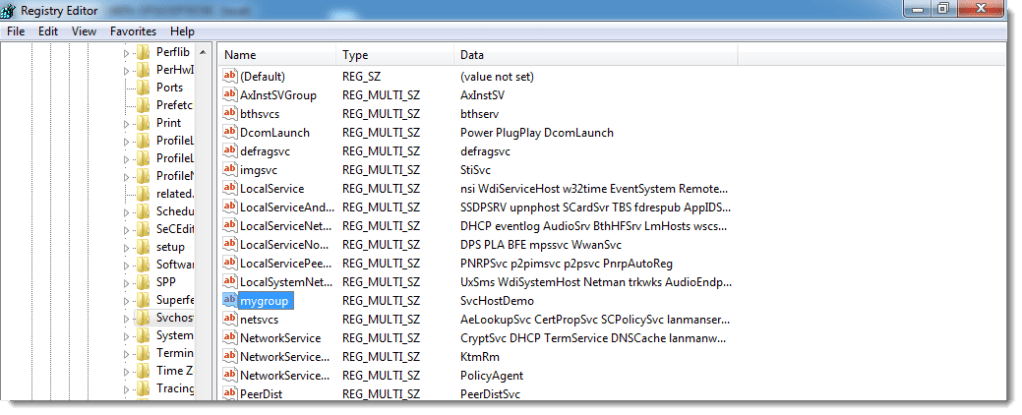Click the imgsvc value's icon

coord(229,170)
